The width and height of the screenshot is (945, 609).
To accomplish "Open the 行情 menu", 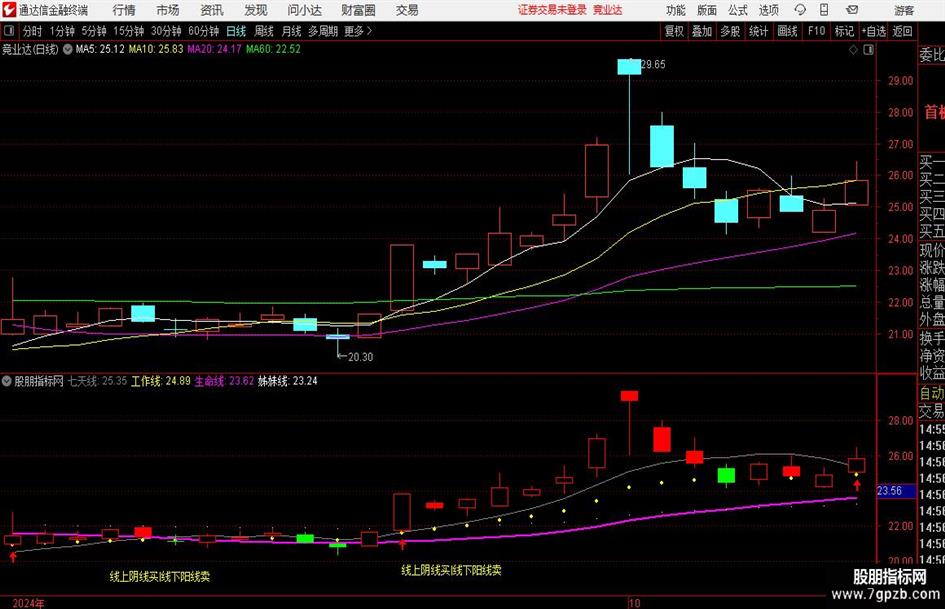I will point(124,10).
